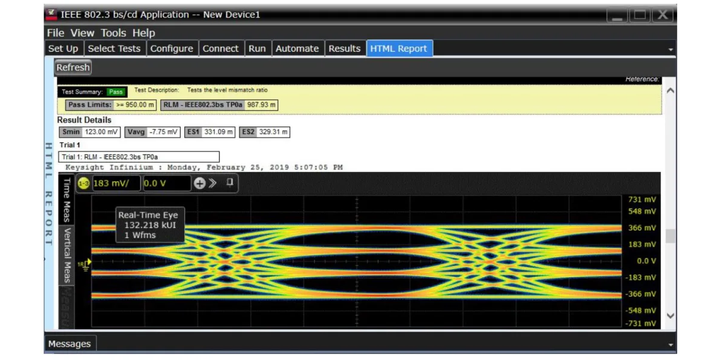Image resolution: width=720 pixels, height=360 pixels.
Task: Go to the Results tab
Action: (x=345, y=49)
